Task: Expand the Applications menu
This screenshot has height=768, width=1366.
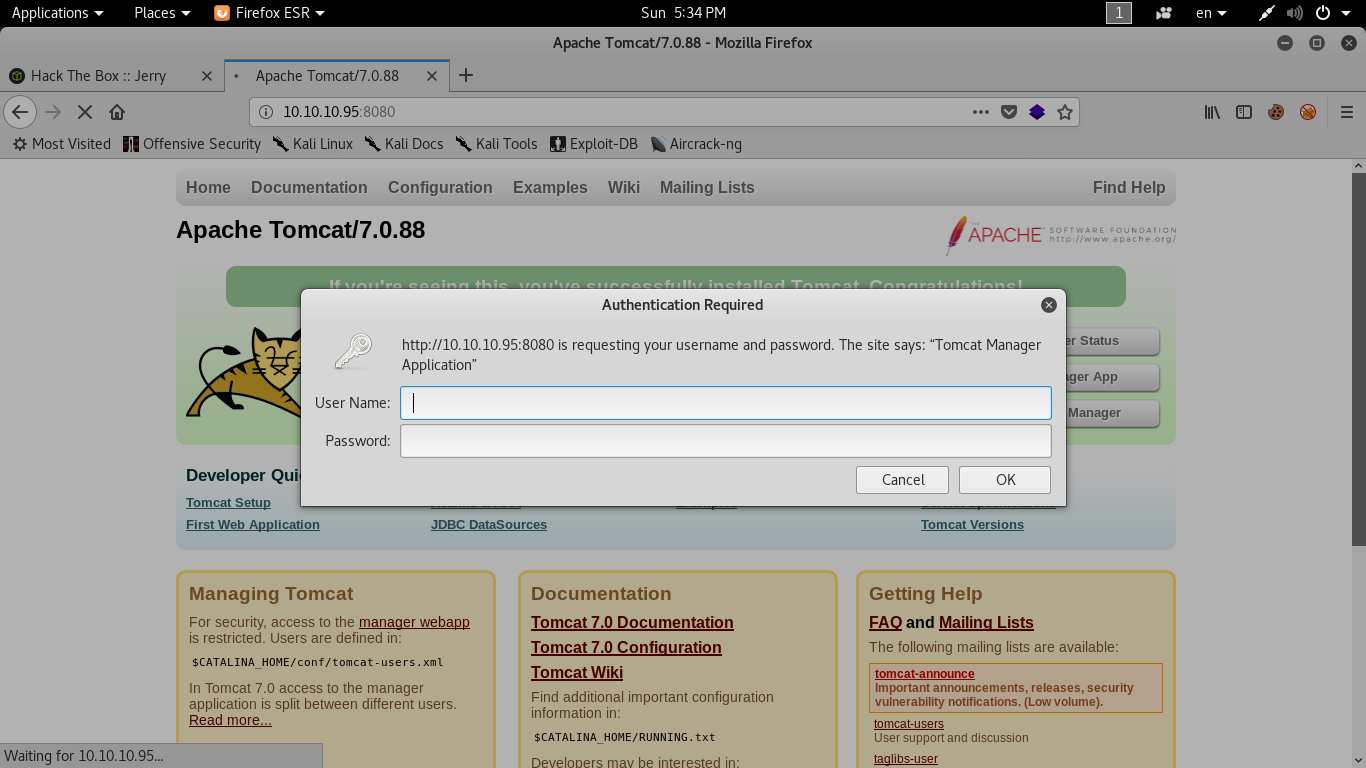Action: tap(57, 13)
